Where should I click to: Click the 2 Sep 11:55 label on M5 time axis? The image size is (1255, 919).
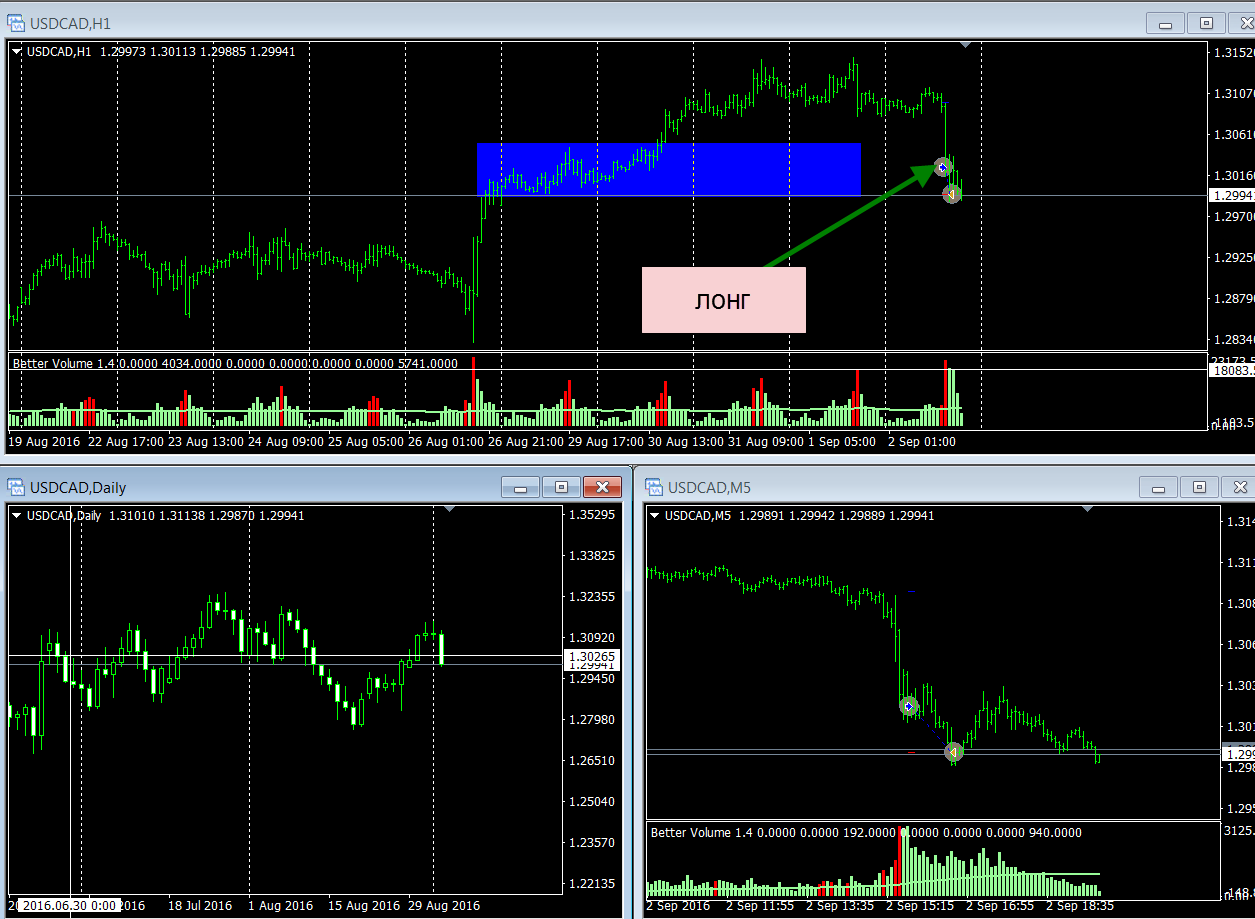760,906
